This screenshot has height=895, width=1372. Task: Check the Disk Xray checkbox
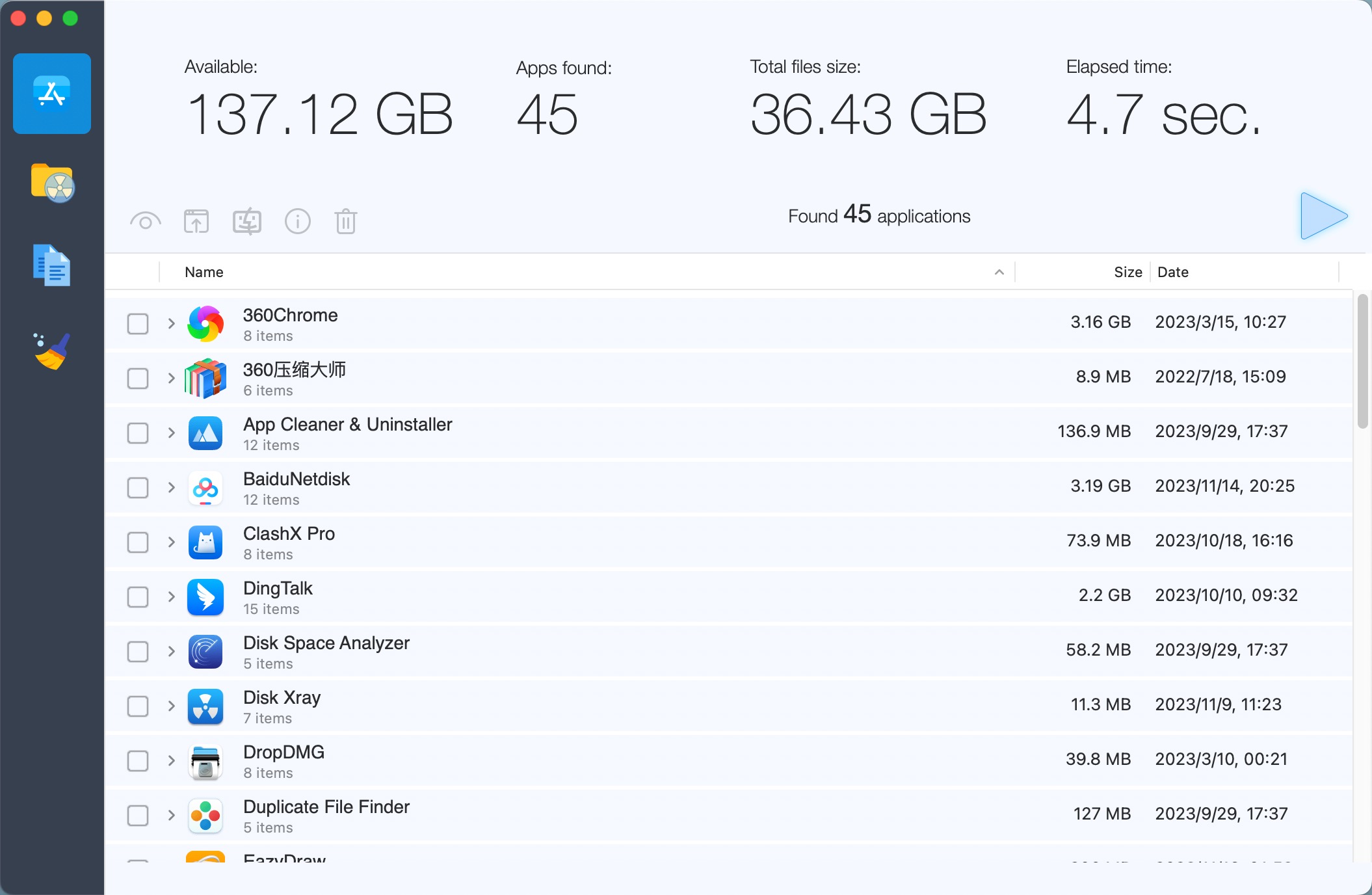click(x=138, y=706)
